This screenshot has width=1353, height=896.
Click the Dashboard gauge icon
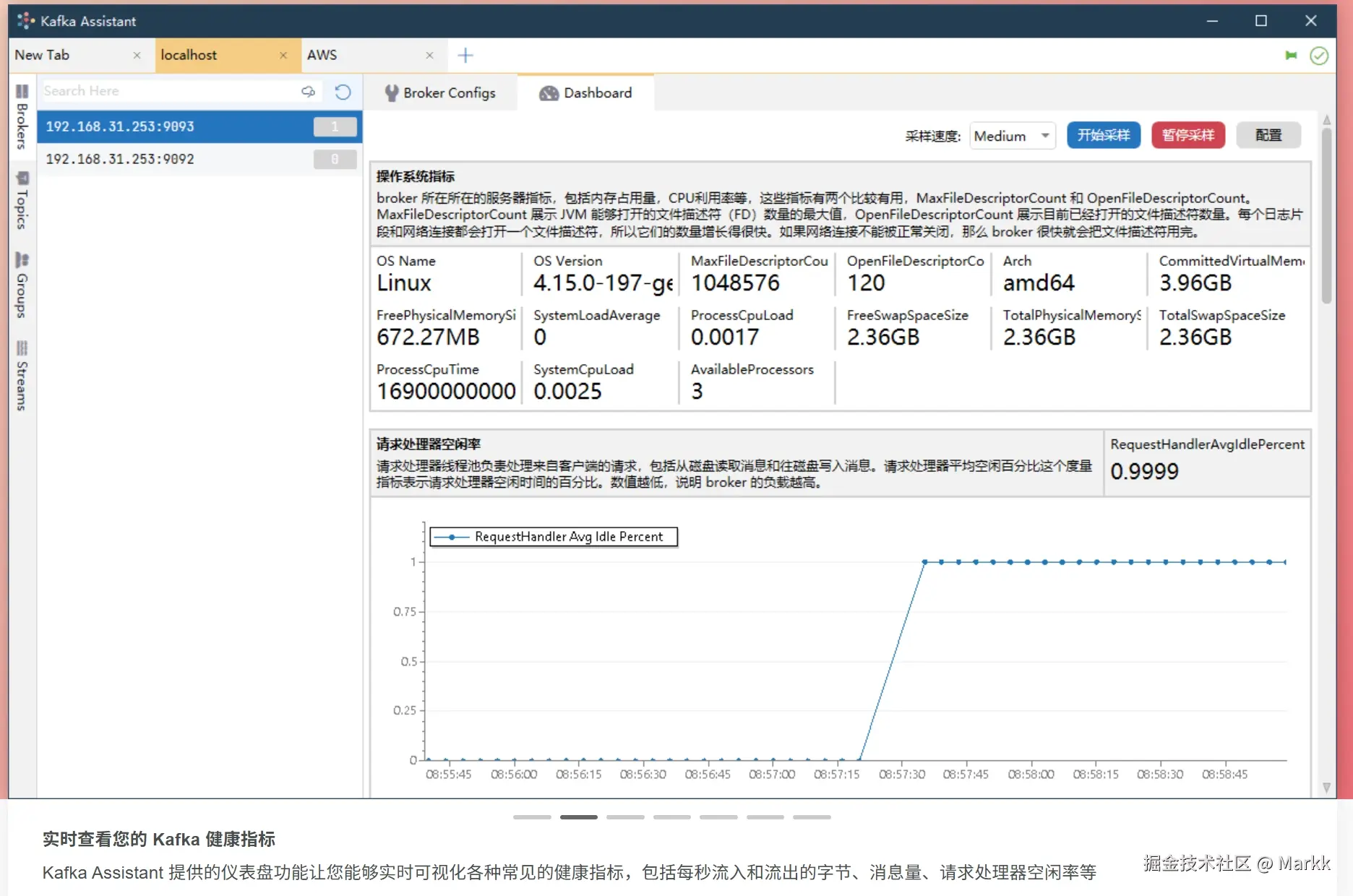tap(549, 93)
